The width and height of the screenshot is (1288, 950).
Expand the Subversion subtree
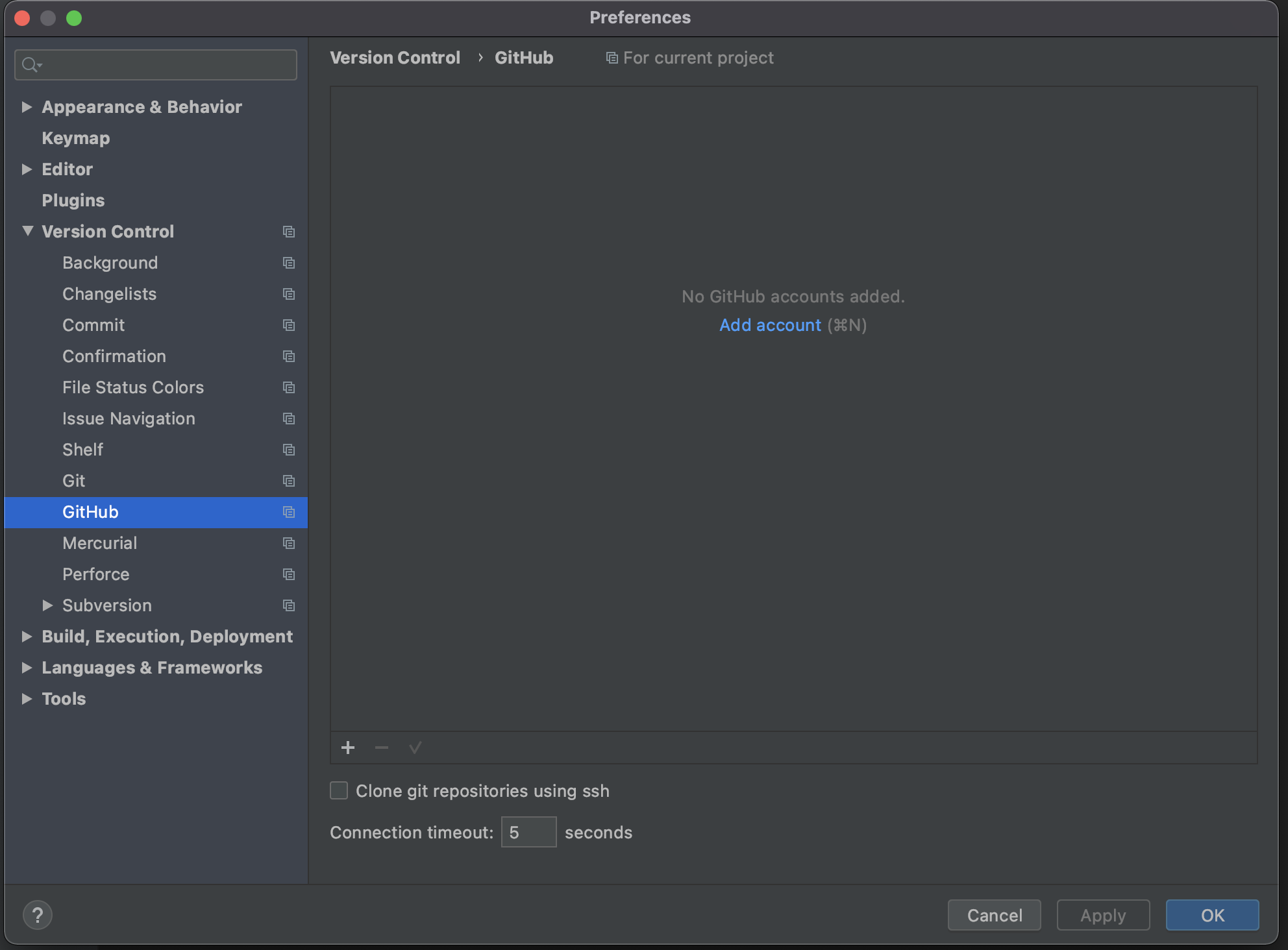tap(47, 605)
